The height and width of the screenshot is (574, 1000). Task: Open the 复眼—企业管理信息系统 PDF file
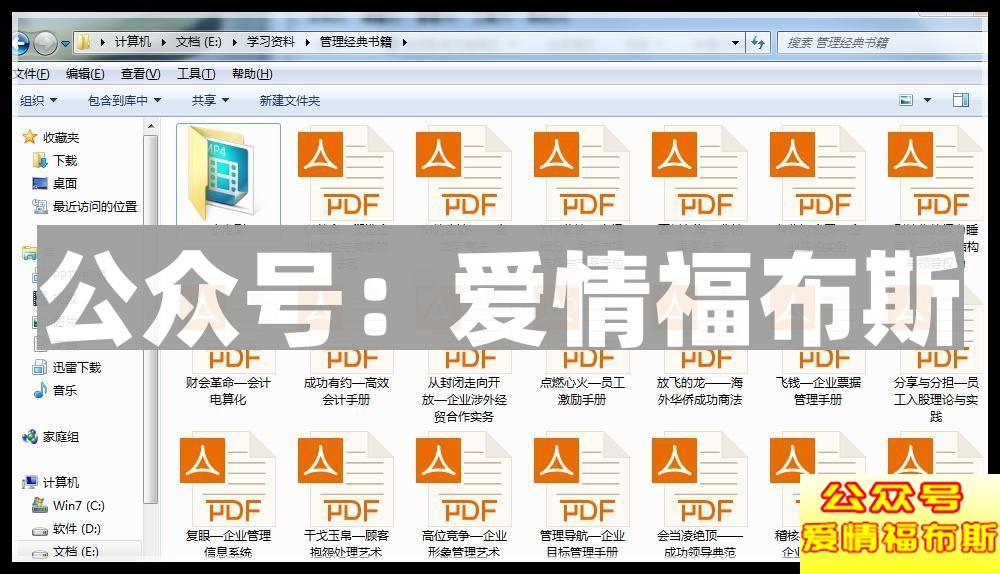[228, 480]
